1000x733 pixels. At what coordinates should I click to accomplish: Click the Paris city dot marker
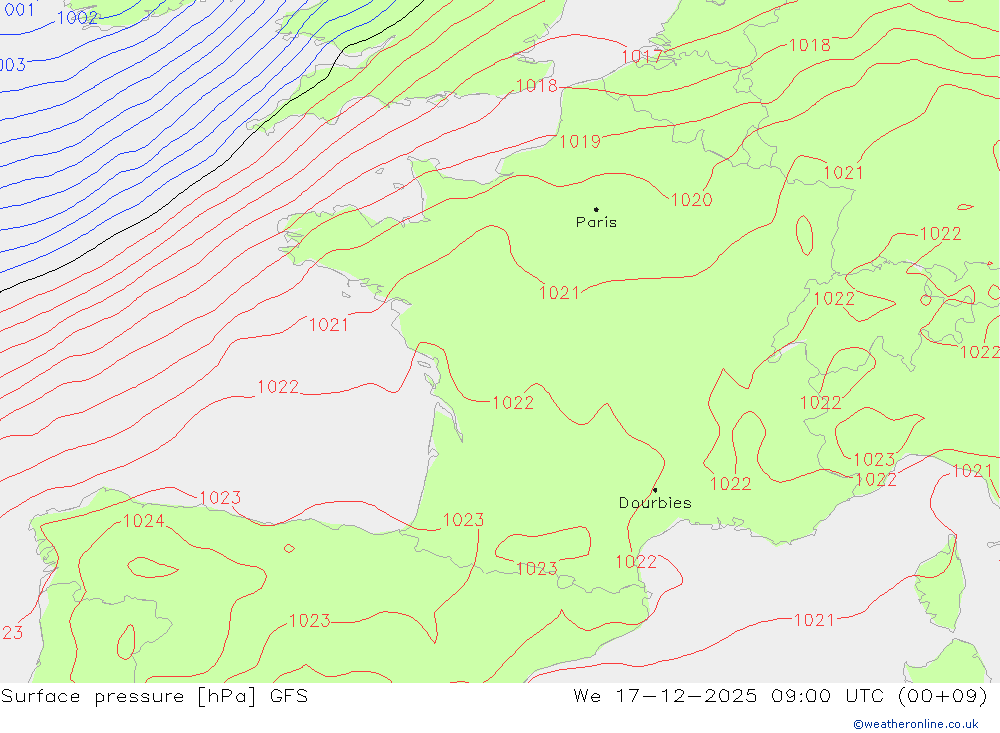click(596, 209)
